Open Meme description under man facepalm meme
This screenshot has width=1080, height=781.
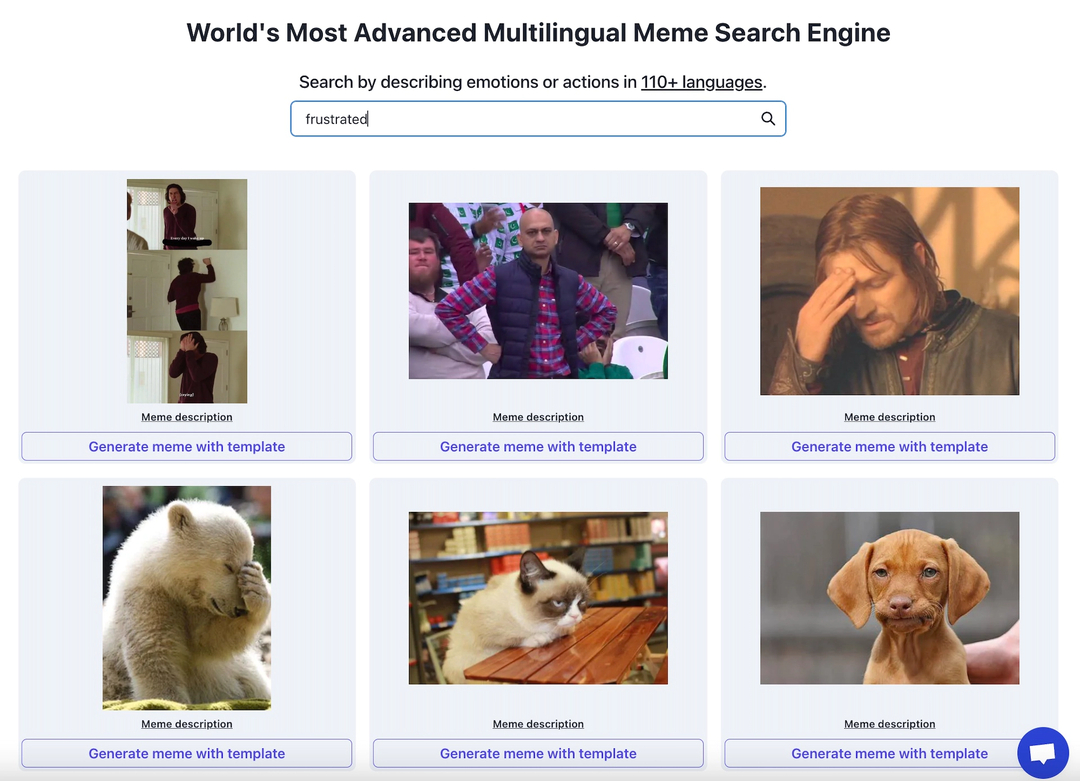pyautogui.click(x=889, y=417)
